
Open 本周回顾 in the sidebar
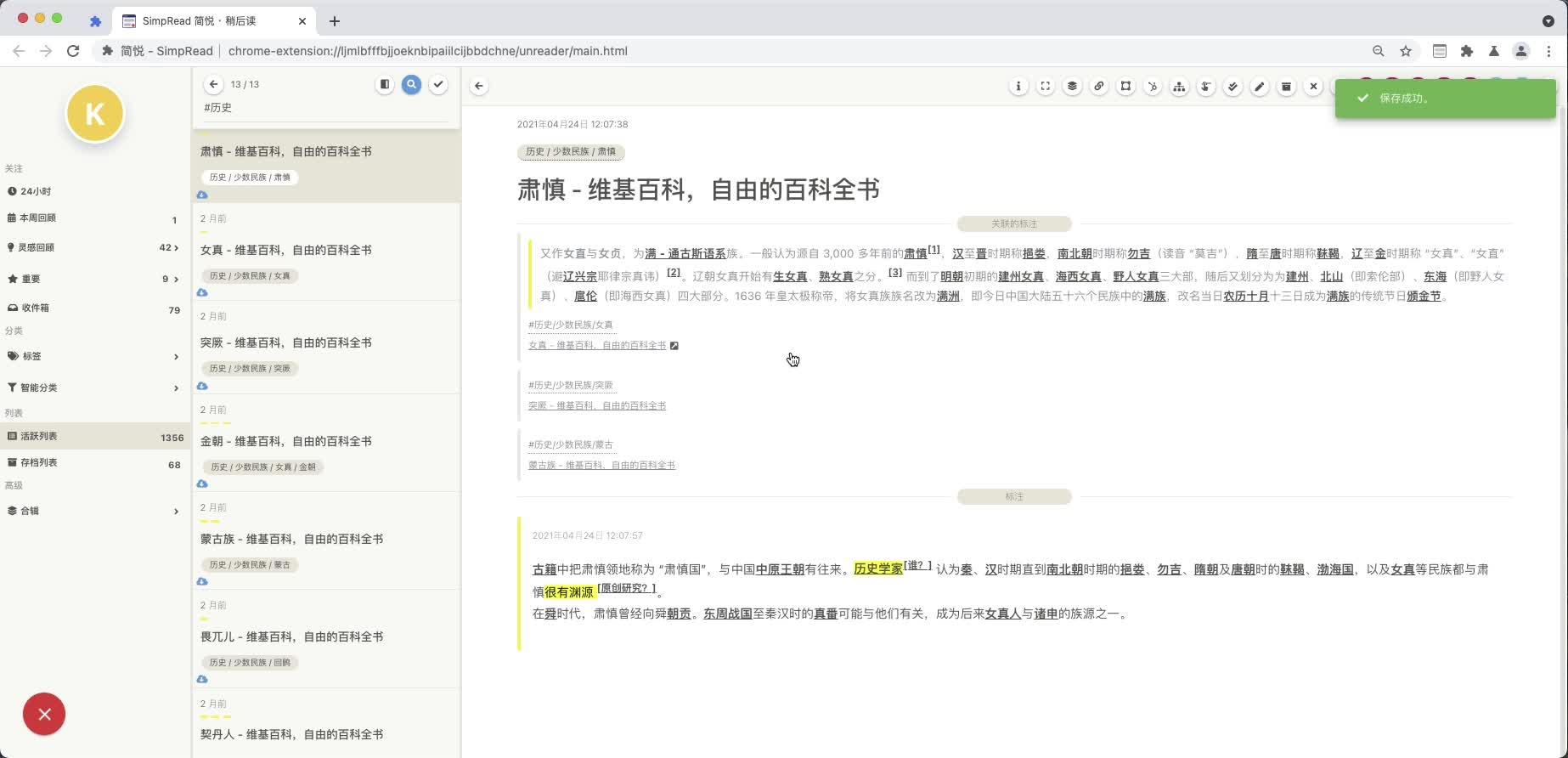click(94, 218)
